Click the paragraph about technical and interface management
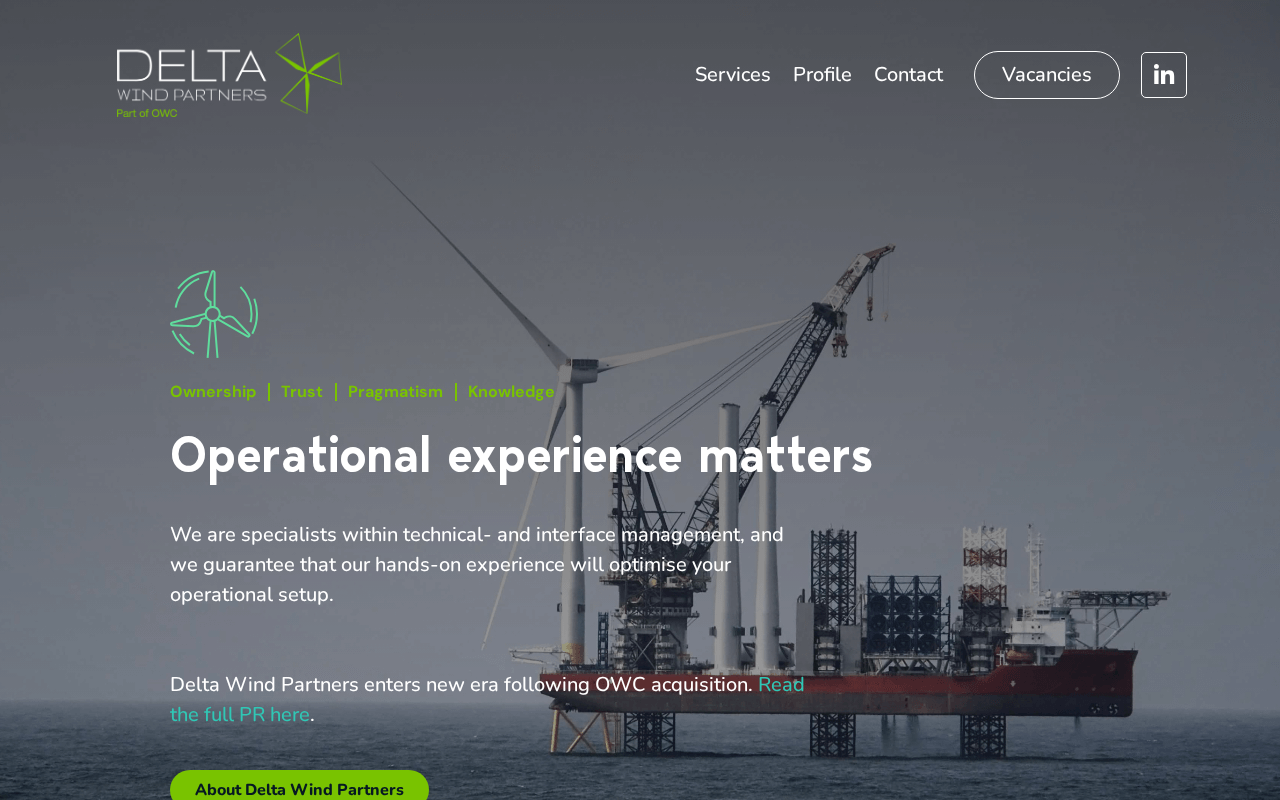The image size is (1280, 800). click(x=477, y=564)
